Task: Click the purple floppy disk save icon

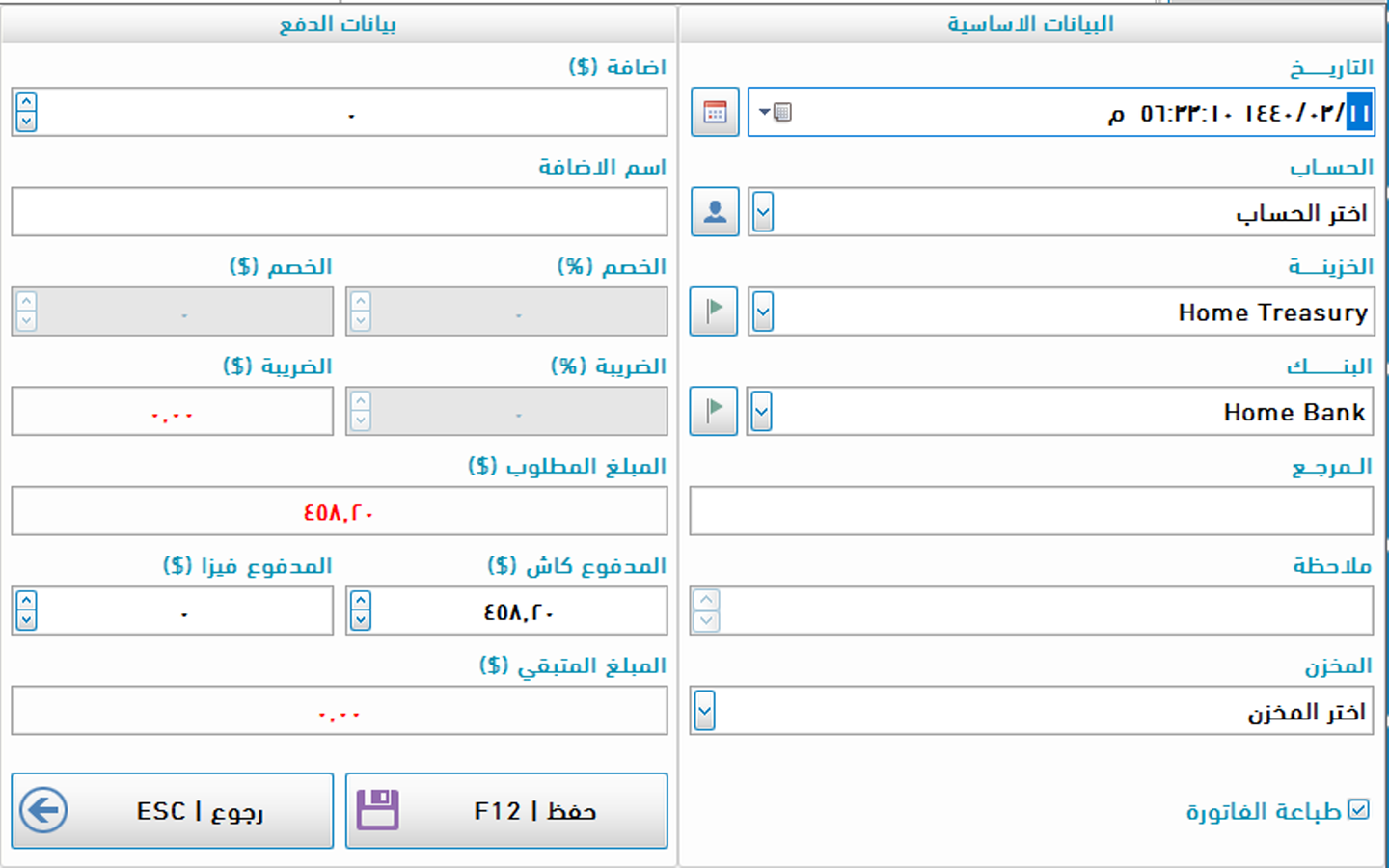Action: pos(377,810)
